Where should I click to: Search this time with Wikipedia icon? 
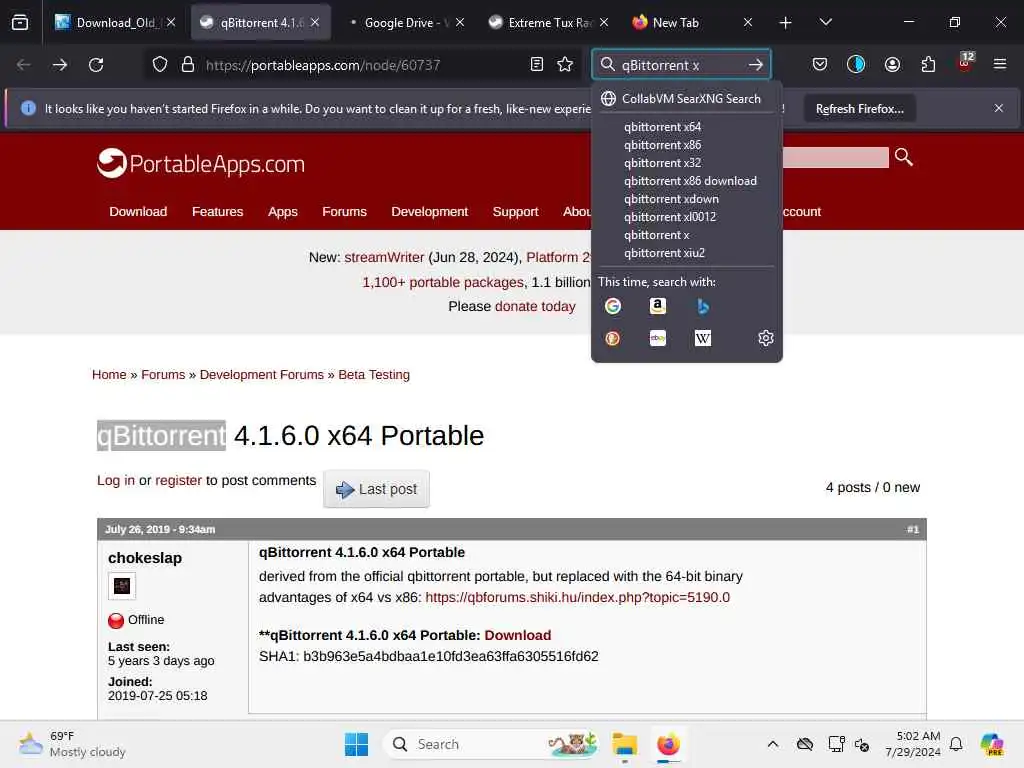coord(703,338)
